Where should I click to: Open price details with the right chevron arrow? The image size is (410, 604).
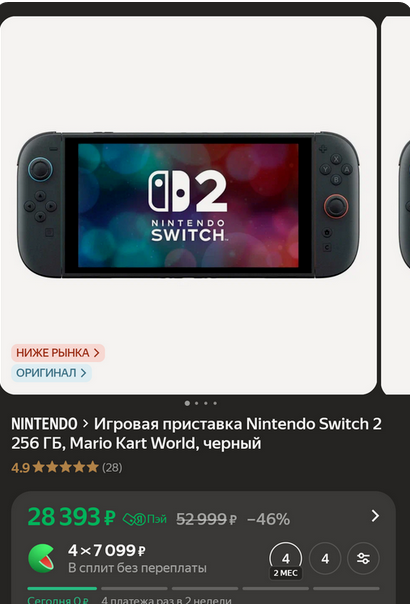(375, 516)
